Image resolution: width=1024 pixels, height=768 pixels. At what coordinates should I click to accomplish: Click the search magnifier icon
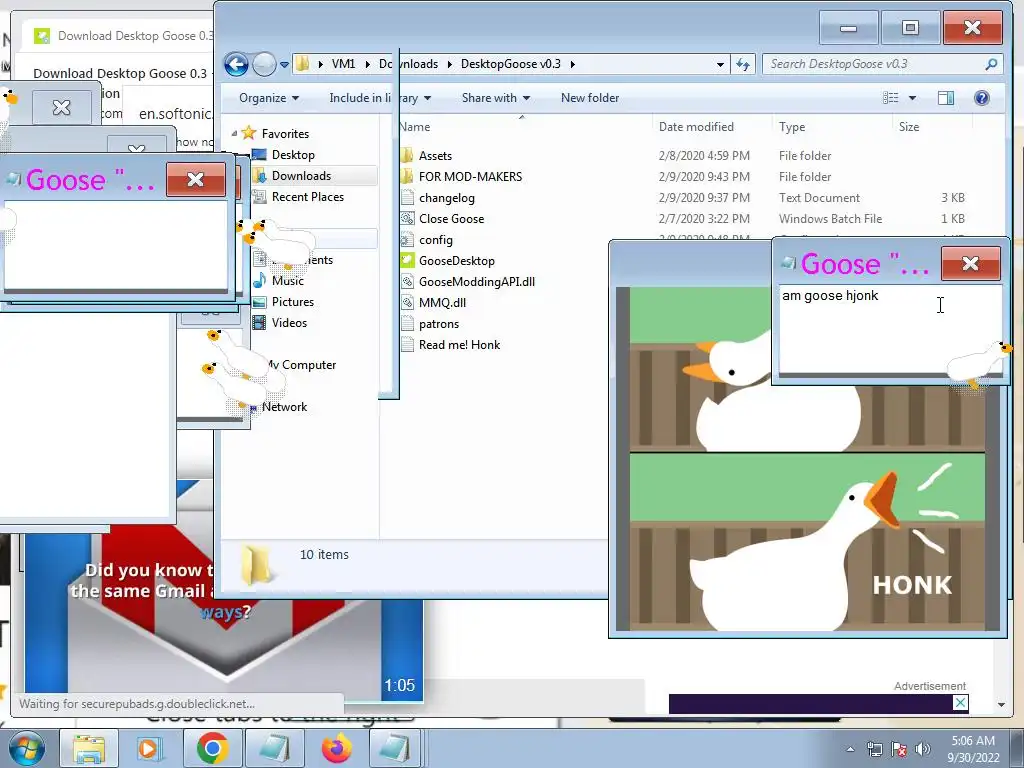(x=991, y=64)
